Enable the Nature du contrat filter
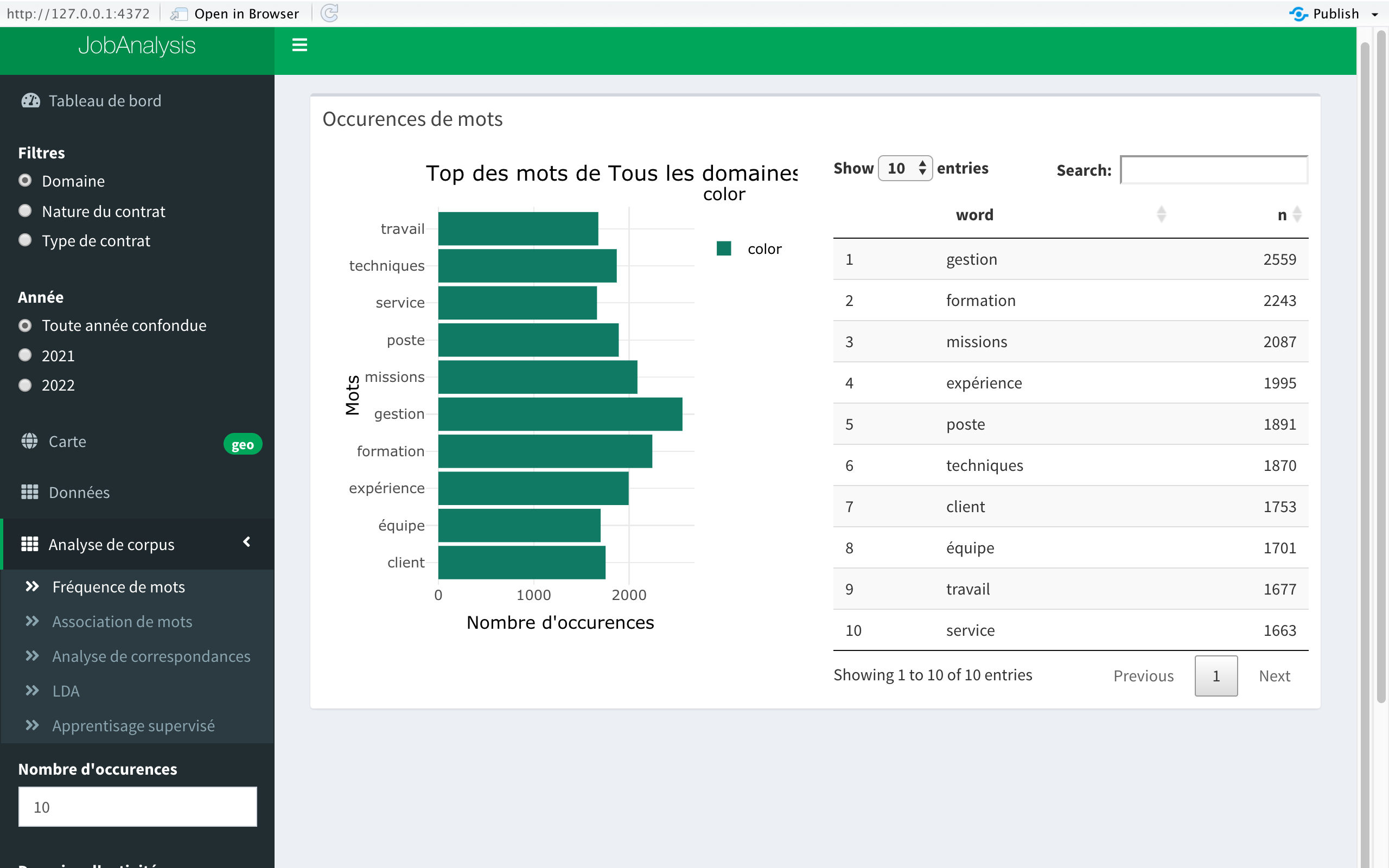 point(26,210)
